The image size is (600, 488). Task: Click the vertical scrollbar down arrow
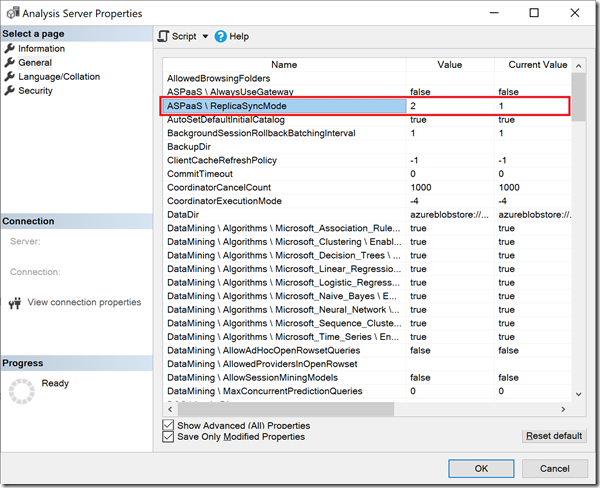coord(579,394)
